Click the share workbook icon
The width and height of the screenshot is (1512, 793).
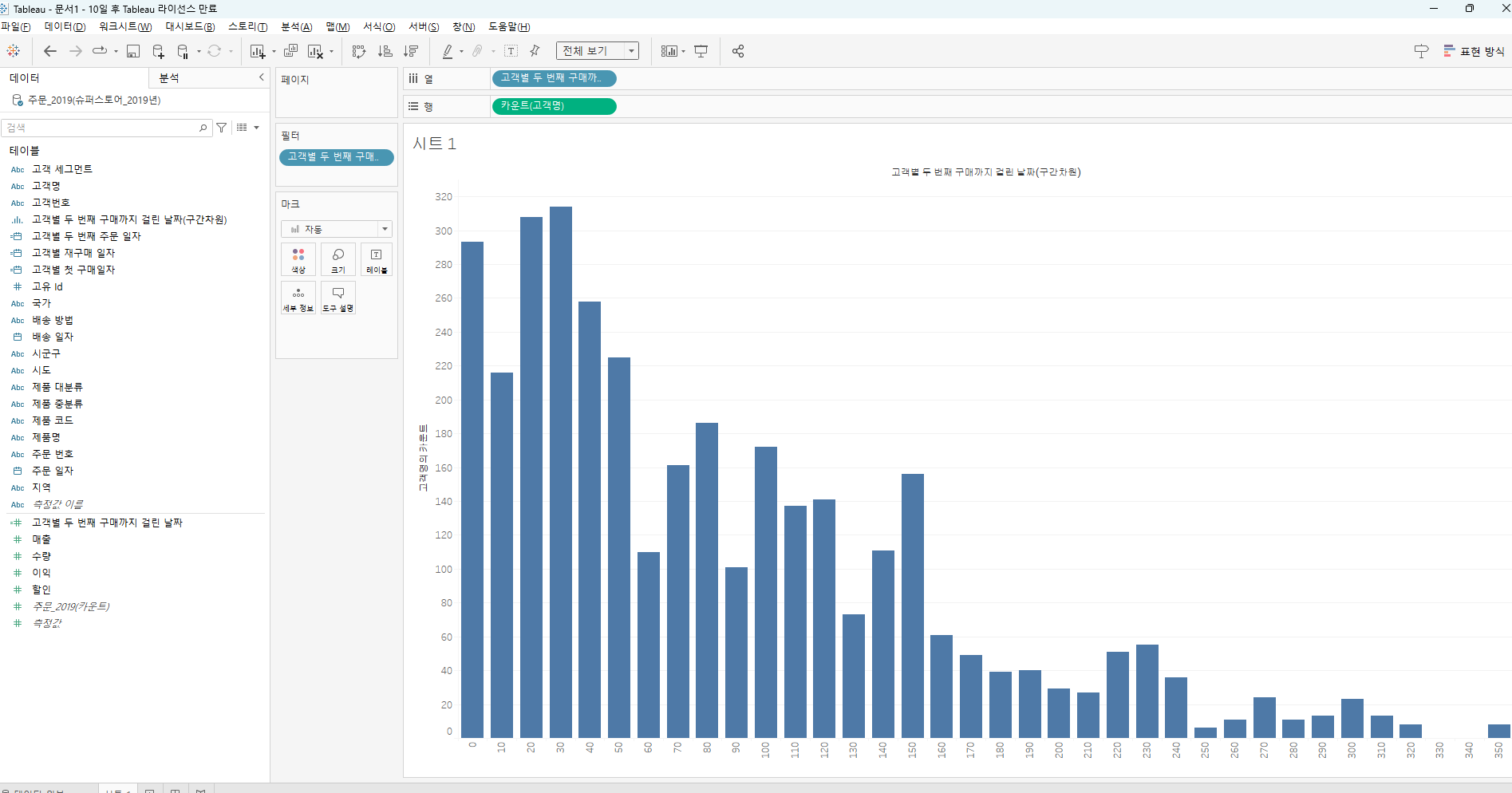point(738,51)
